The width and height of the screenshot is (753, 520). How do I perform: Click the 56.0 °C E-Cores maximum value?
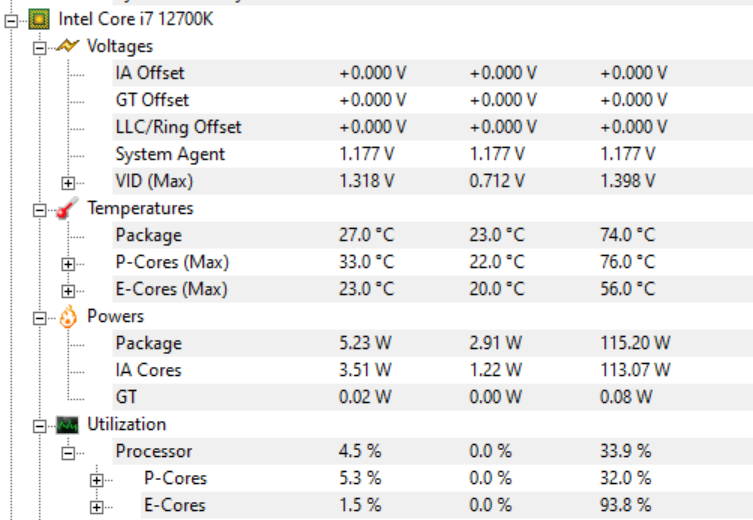[x=627, y=289]
